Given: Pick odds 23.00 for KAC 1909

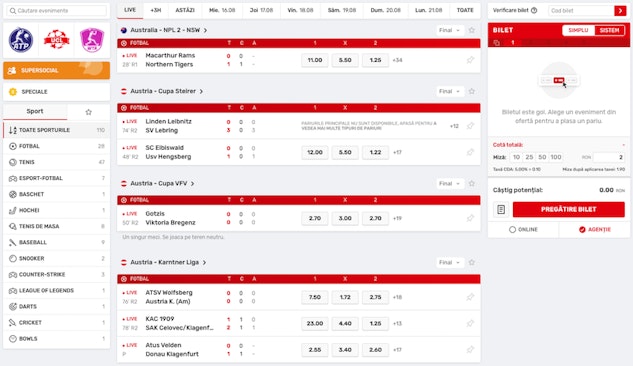Looking at the screenshot, I should [315, 323].
